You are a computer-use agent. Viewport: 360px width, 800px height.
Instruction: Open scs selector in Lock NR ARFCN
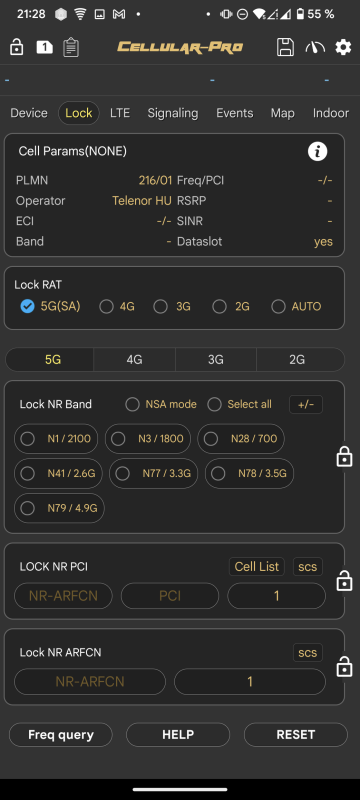307,653
